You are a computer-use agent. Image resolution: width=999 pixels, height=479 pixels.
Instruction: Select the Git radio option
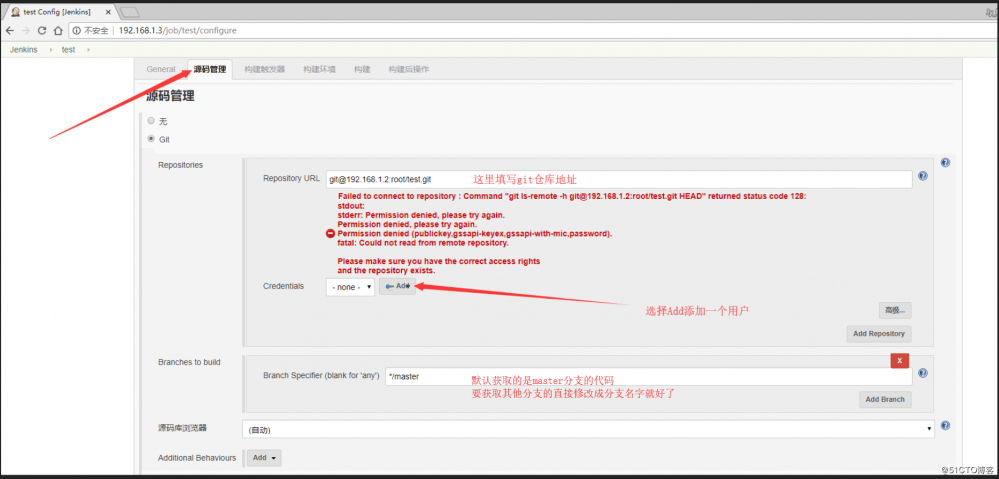tap(151, 138)
